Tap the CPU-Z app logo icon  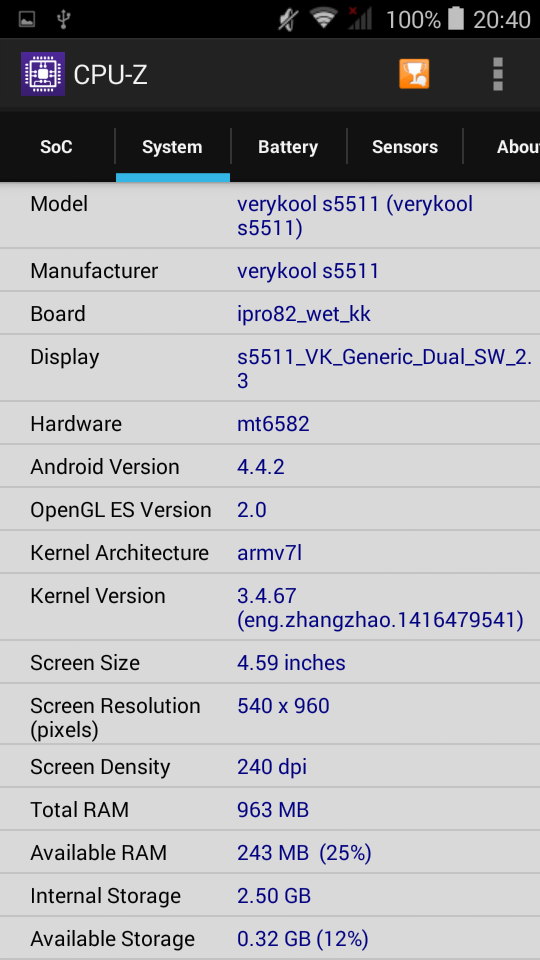point(43,75)
